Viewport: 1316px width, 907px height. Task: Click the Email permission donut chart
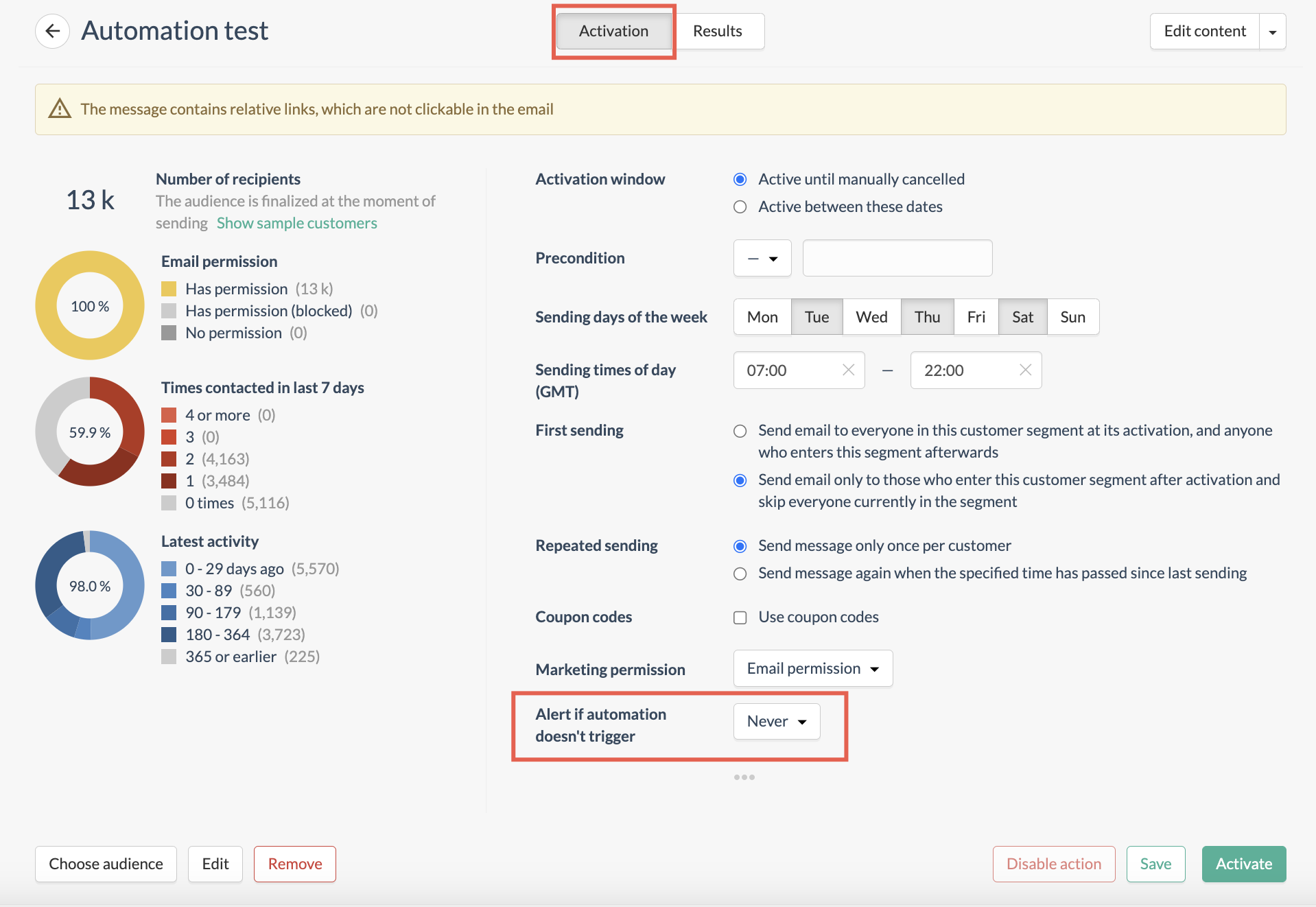click(90, 305)
